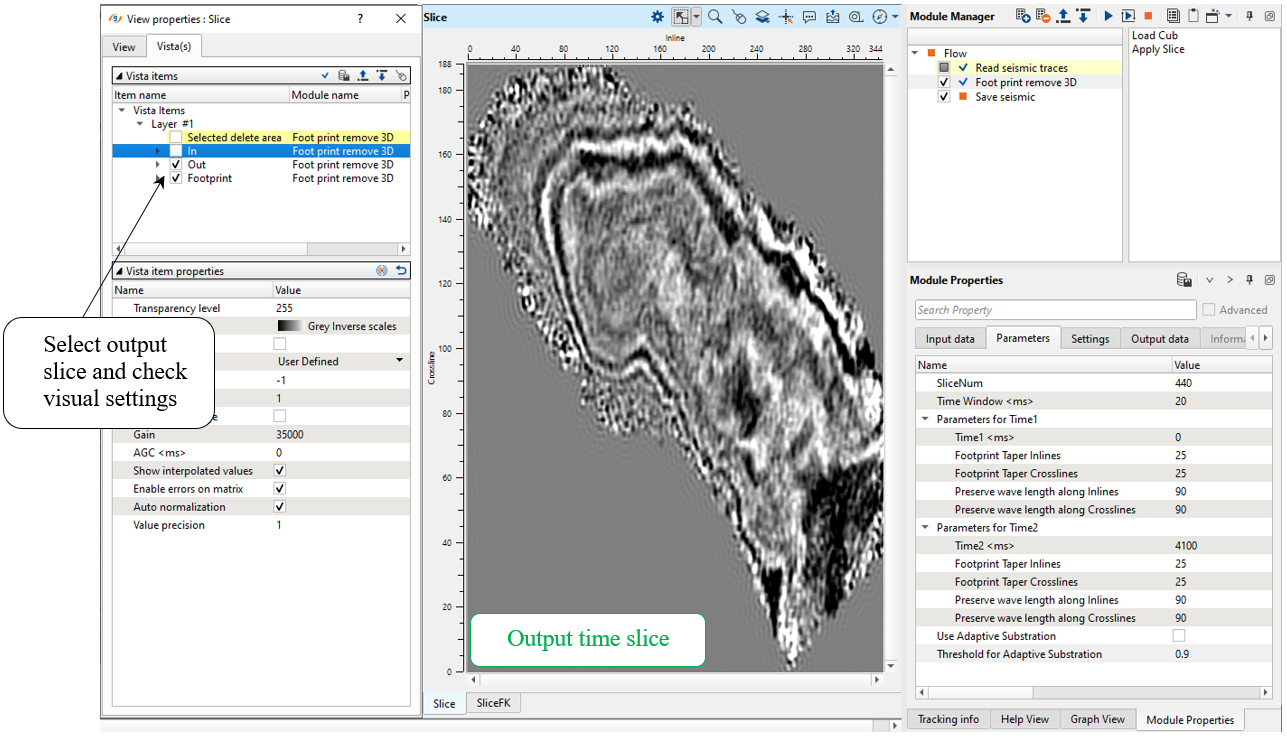Image resolution: width=1287 pixels, height=738 pixels.
Task: Disable Auto normalization checkbox
Action: click(280, 507)
